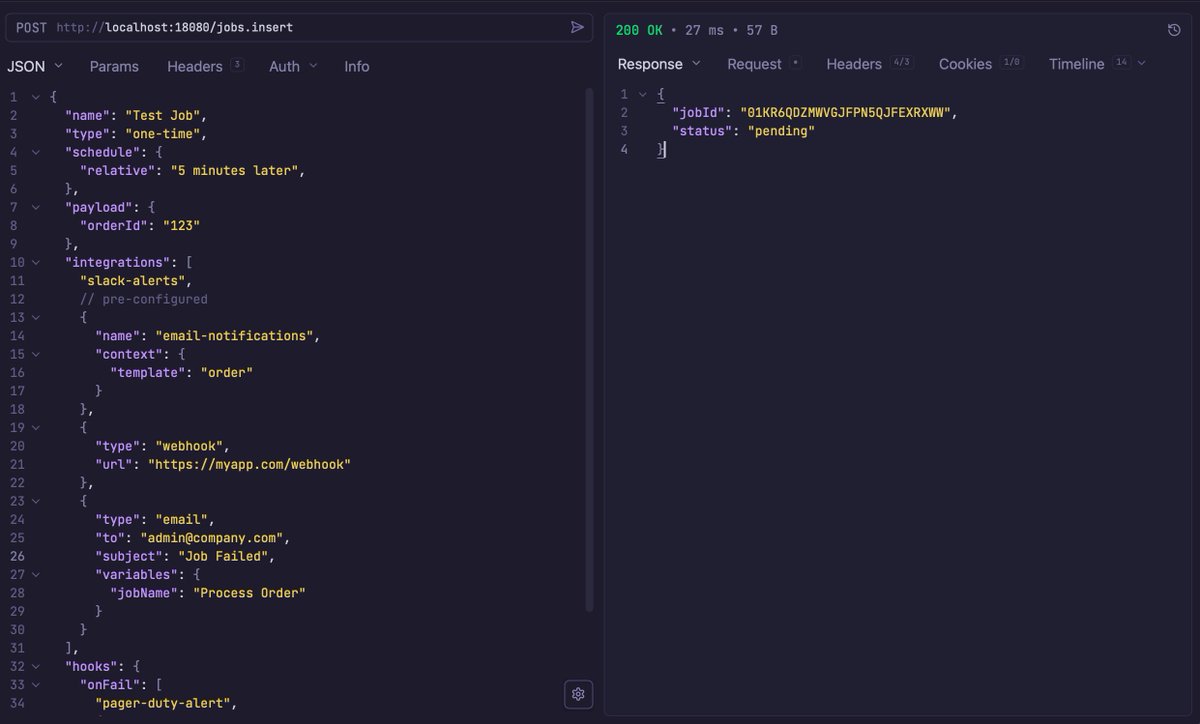Switch to the Request tab in response pane
Viewport: 1200px width, 724px height.
[x=764, y=64]
